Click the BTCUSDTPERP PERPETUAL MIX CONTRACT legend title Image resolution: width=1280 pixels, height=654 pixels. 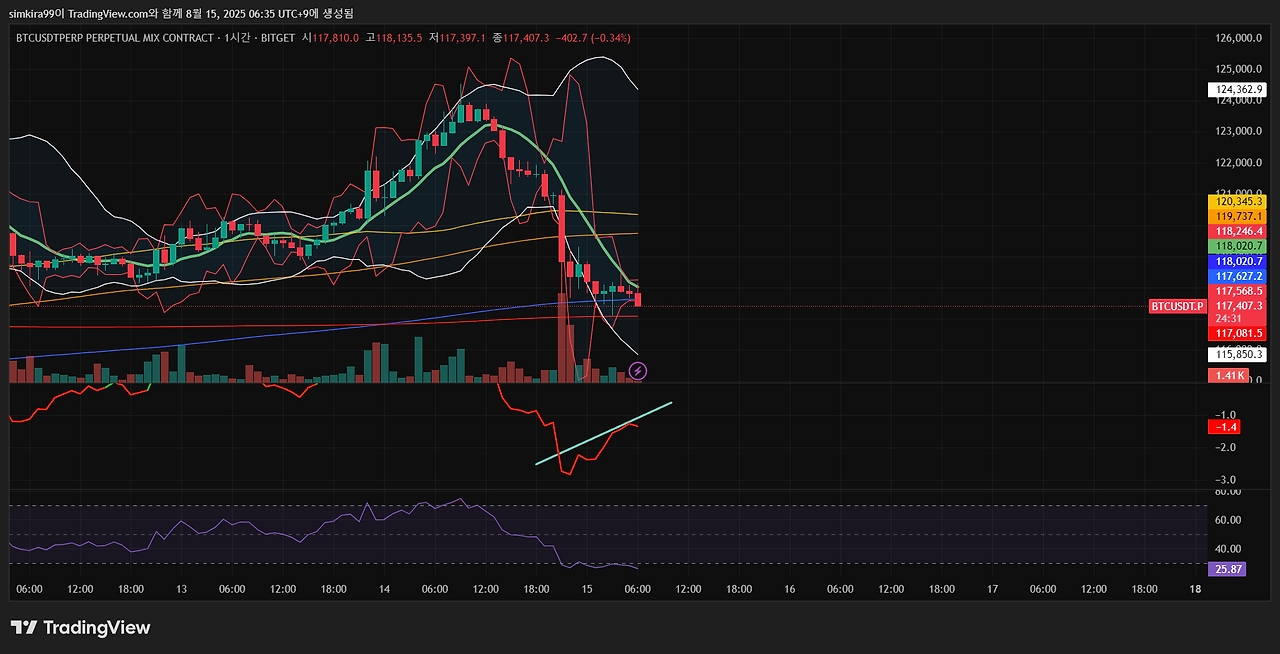point(115,38)
